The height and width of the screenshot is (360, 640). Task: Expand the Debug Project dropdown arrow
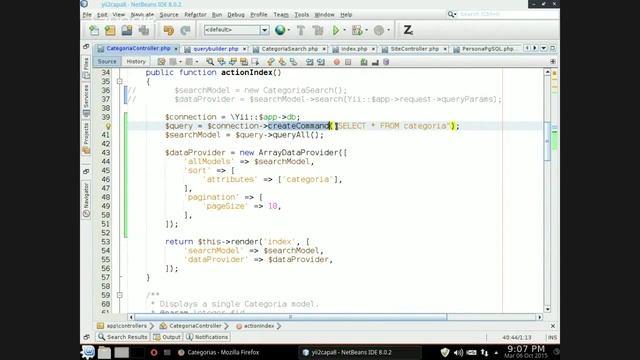point(366,30)
